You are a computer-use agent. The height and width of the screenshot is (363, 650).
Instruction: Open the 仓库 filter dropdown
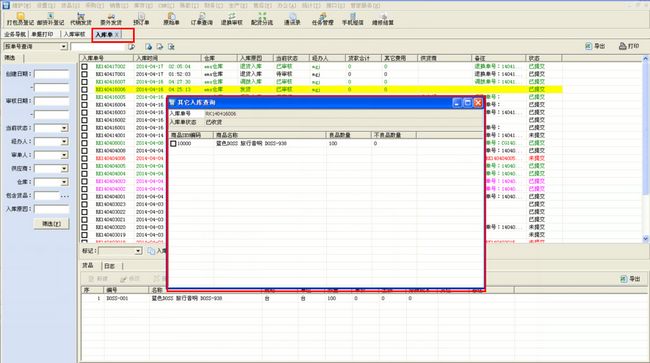click(64, 182)
